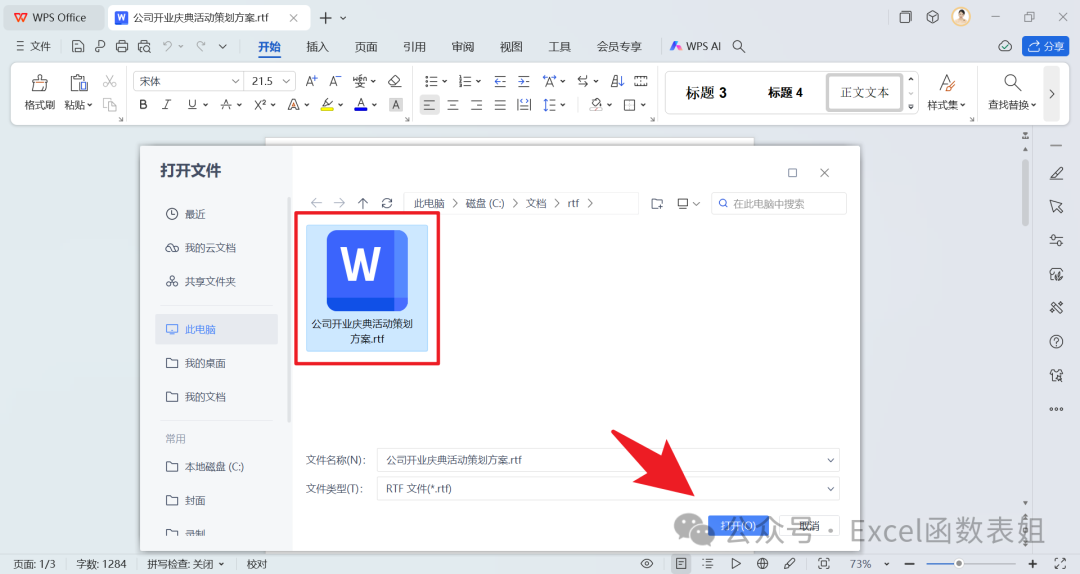Image resolution: width=1080 pixels, height=574 pixels.
Task: Select 我的桌面 folder in sidebar
Action: click(196, 363)
